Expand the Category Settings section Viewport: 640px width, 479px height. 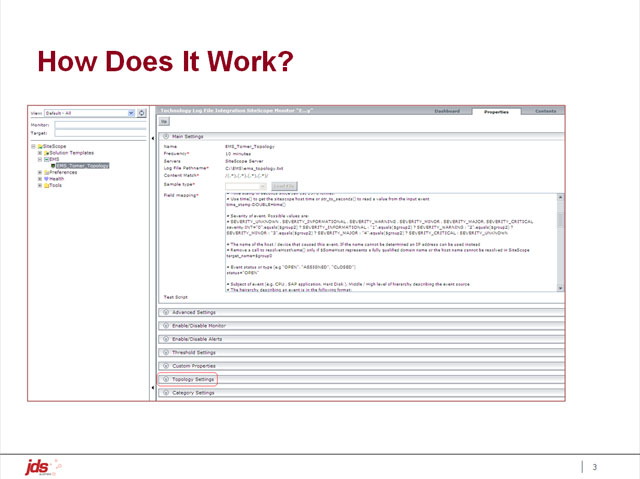coord(166,393)
